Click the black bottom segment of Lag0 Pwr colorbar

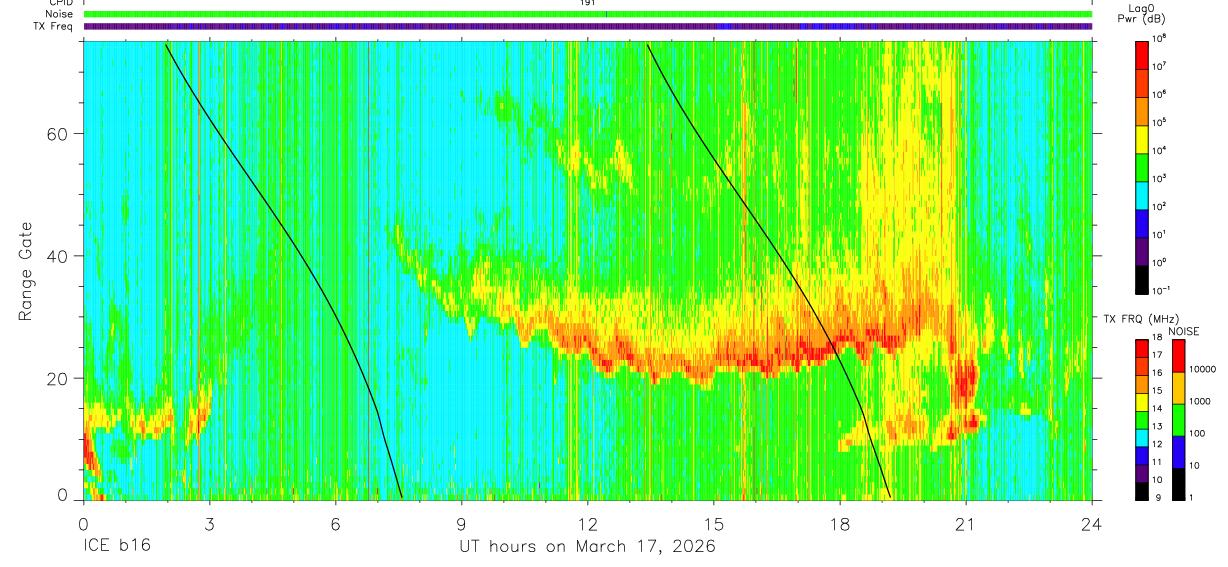tap(1142, 280)
